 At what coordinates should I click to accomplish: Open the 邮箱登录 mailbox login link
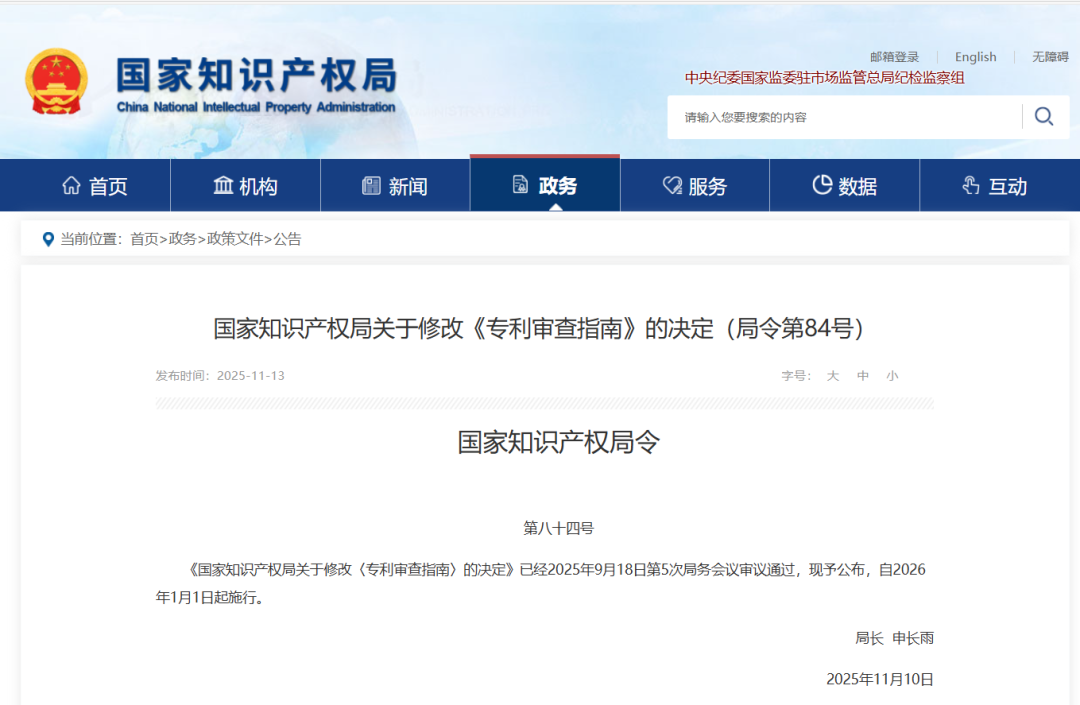[x=894, y=57]
